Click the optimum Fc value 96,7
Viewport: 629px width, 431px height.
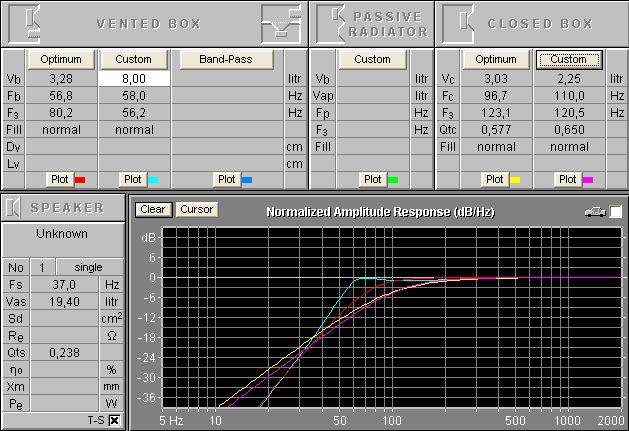pyautogui.click(x=496, y=96)
